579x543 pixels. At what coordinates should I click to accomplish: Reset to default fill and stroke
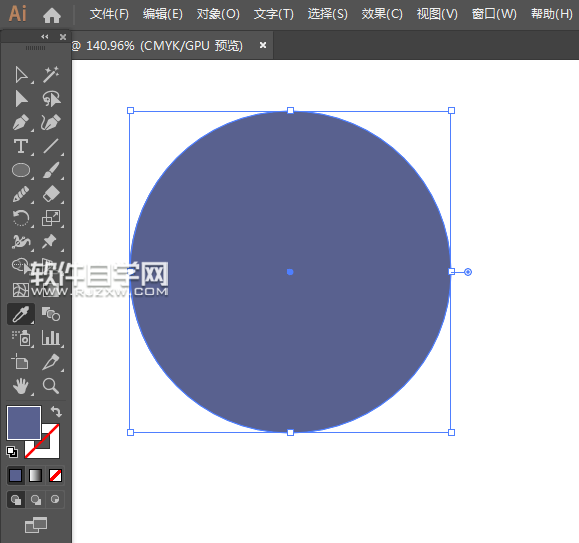coord(12,452)
